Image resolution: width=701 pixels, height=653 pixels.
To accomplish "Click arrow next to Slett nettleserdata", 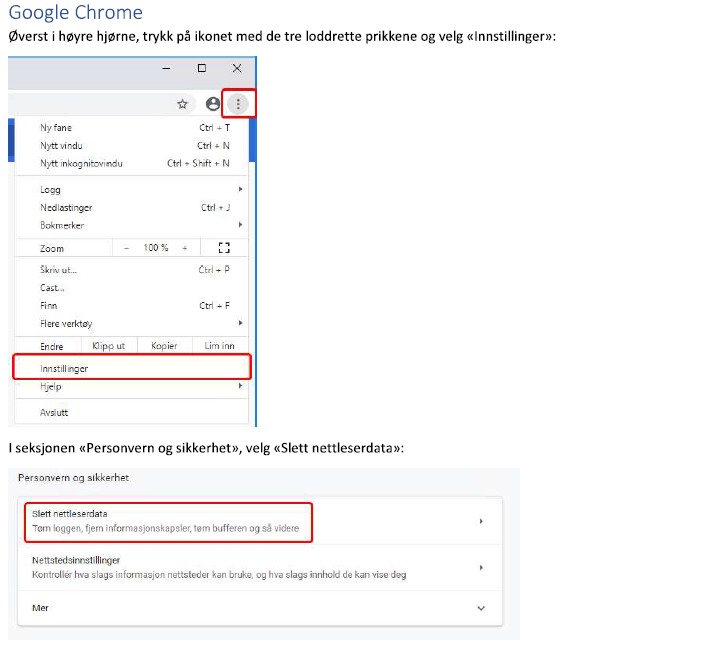I will pyautogui.click(x=481, y=521).
